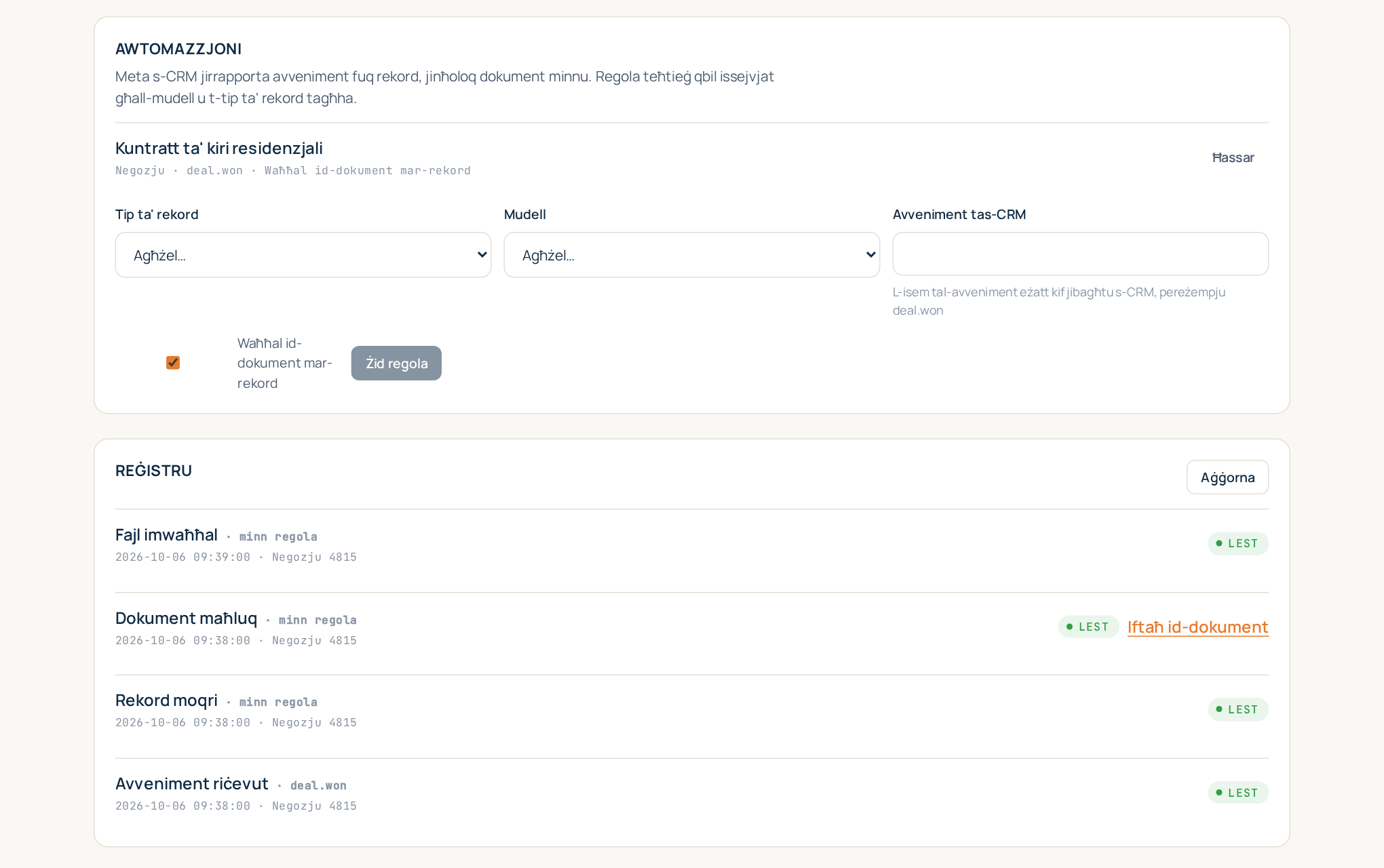Click the Żid regola button

pos(396,363)
